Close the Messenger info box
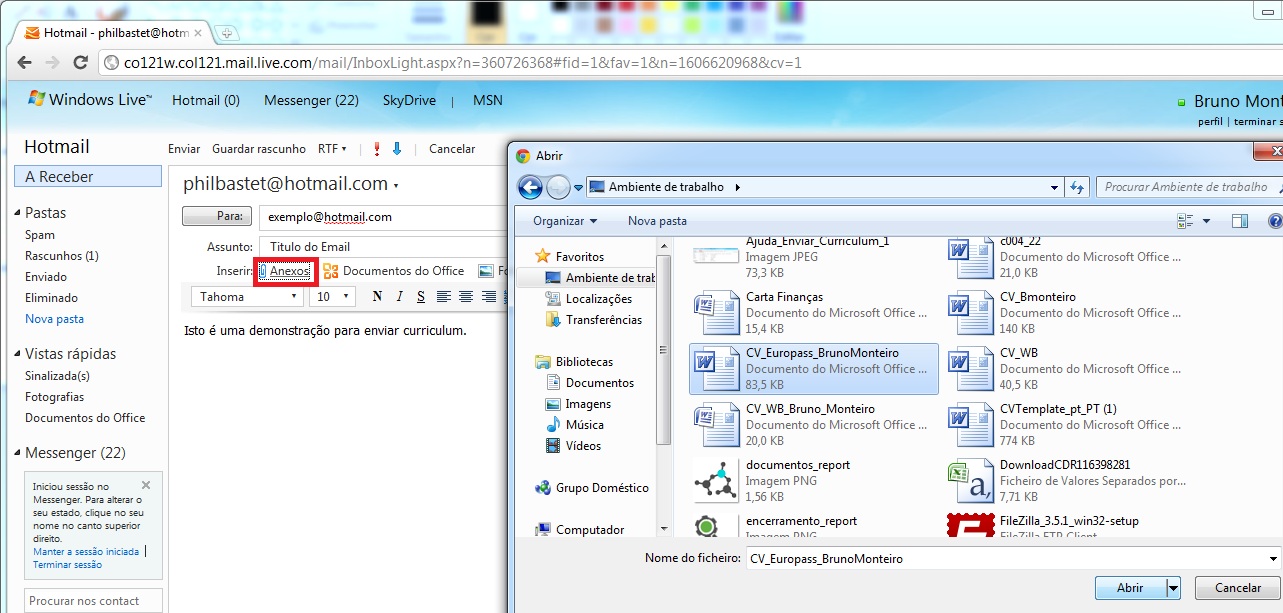Viewport: 1283px width, 613px height. pos(146,484)
